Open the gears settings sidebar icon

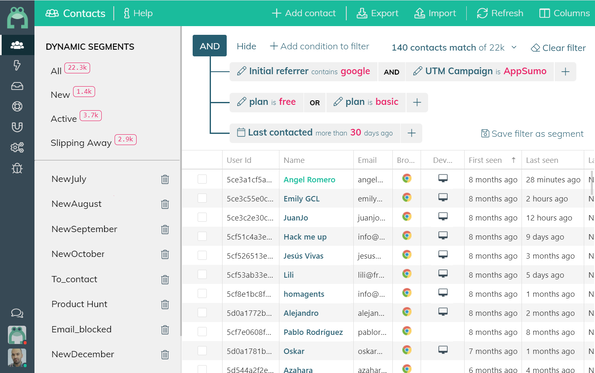(17, 147)
